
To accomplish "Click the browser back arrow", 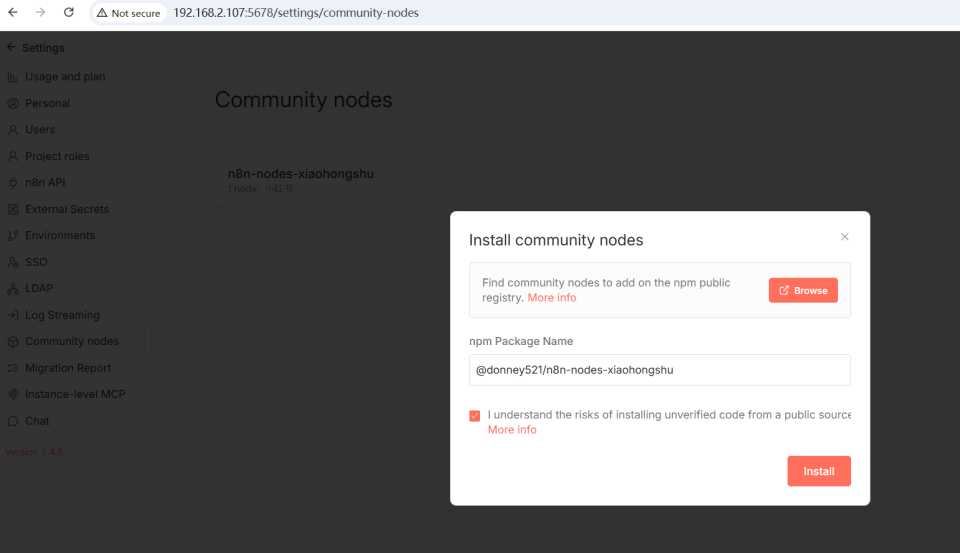I will [13, 13].
